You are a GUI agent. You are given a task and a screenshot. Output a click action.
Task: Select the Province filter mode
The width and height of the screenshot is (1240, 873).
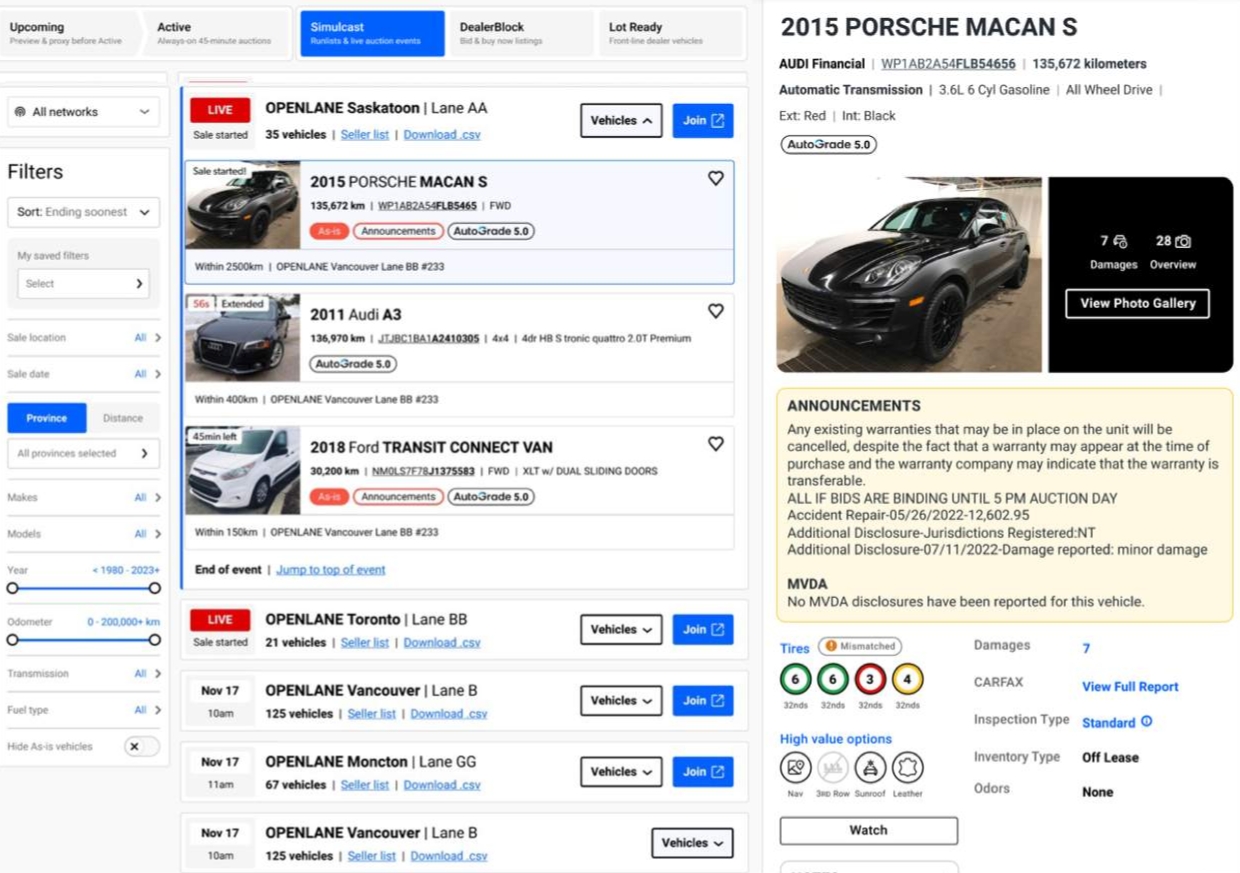[x=47, y=418]
